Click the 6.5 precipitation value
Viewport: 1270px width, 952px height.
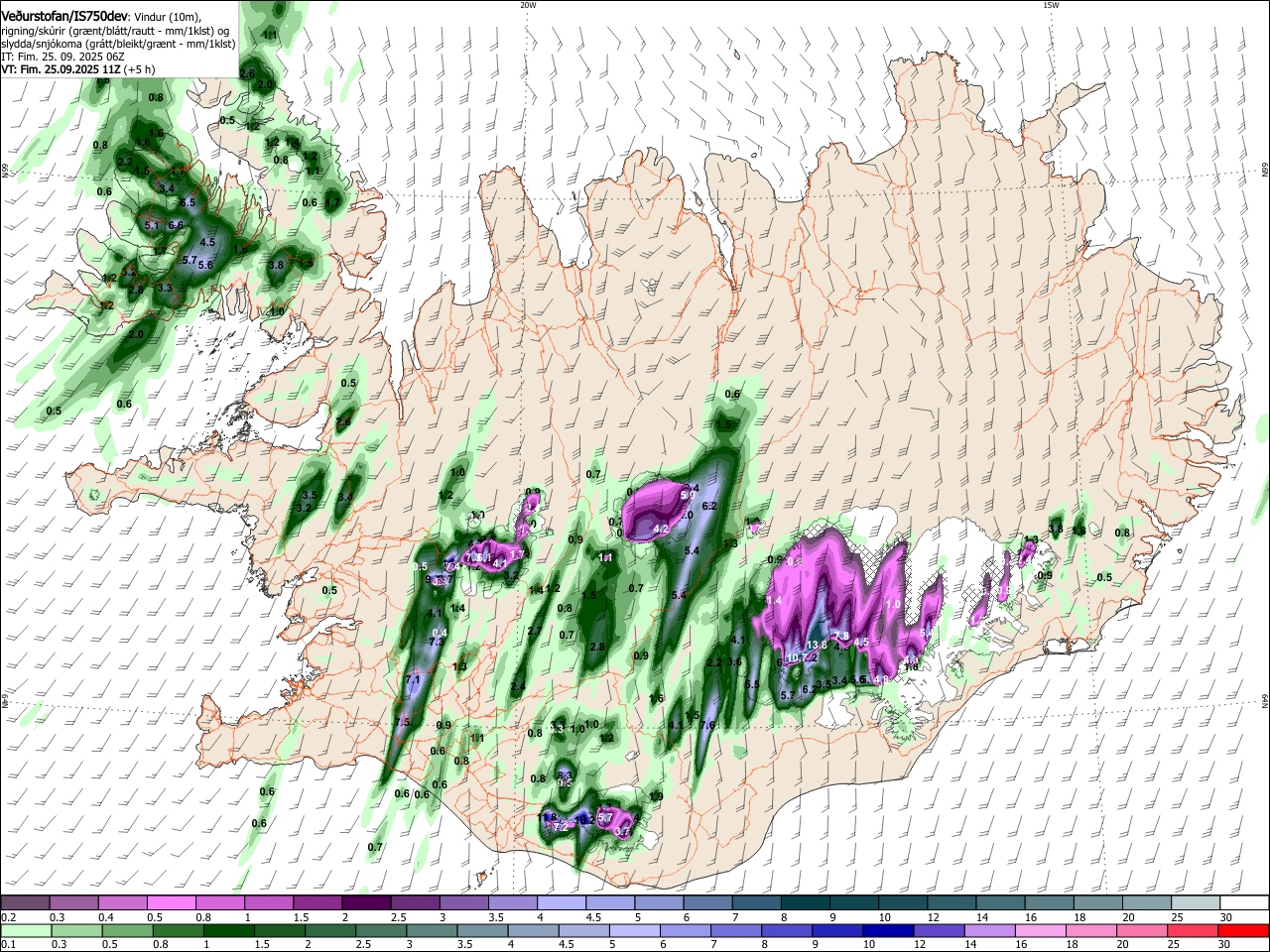coord(190,203)
